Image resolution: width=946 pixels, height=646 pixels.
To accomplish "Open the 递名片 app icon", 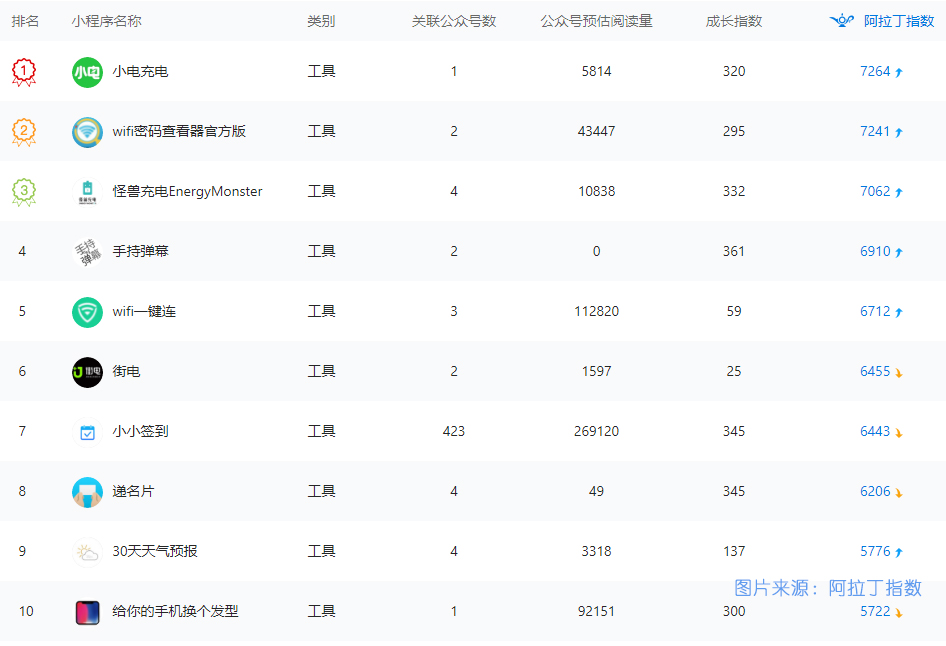I will point(87,492).
